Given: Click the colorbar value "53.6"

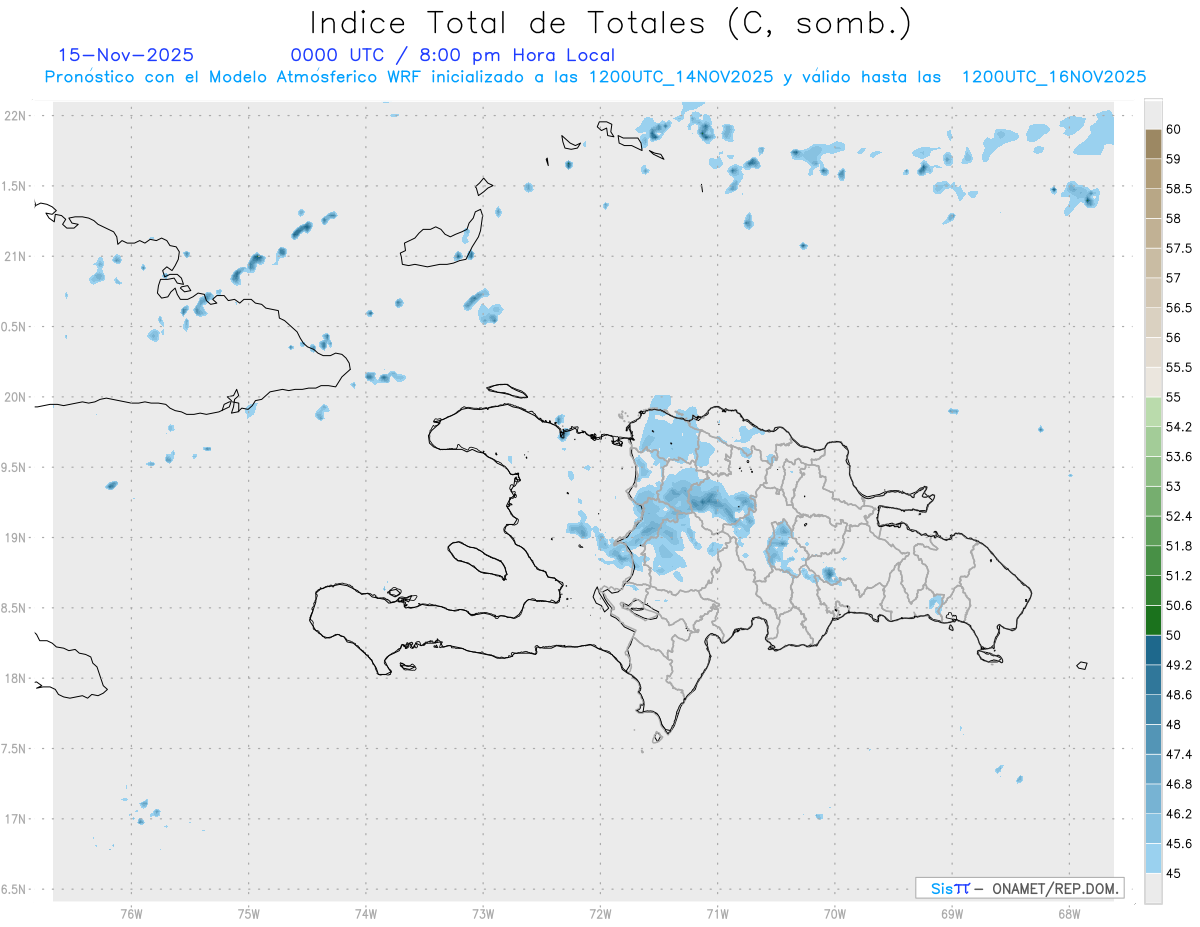Looking at the screenshot, I should pos(1179,457).
